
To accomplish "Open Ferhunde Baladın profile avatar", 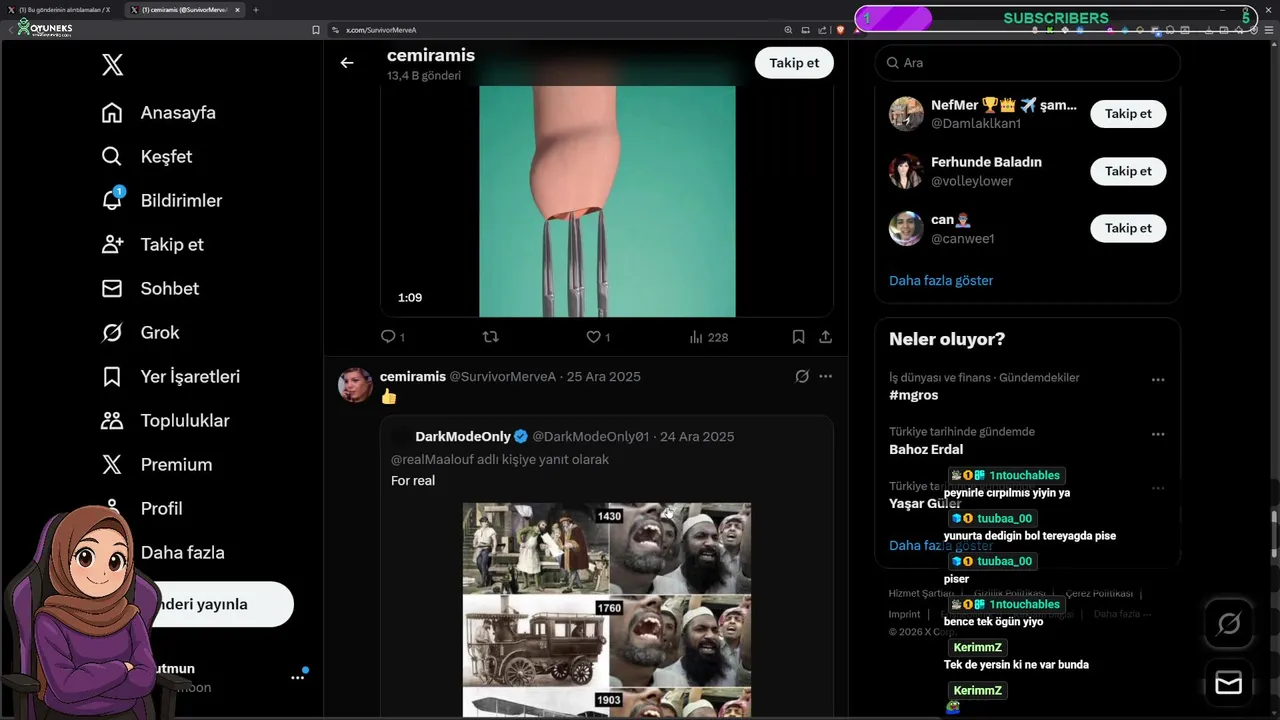I will coord(906,171).
